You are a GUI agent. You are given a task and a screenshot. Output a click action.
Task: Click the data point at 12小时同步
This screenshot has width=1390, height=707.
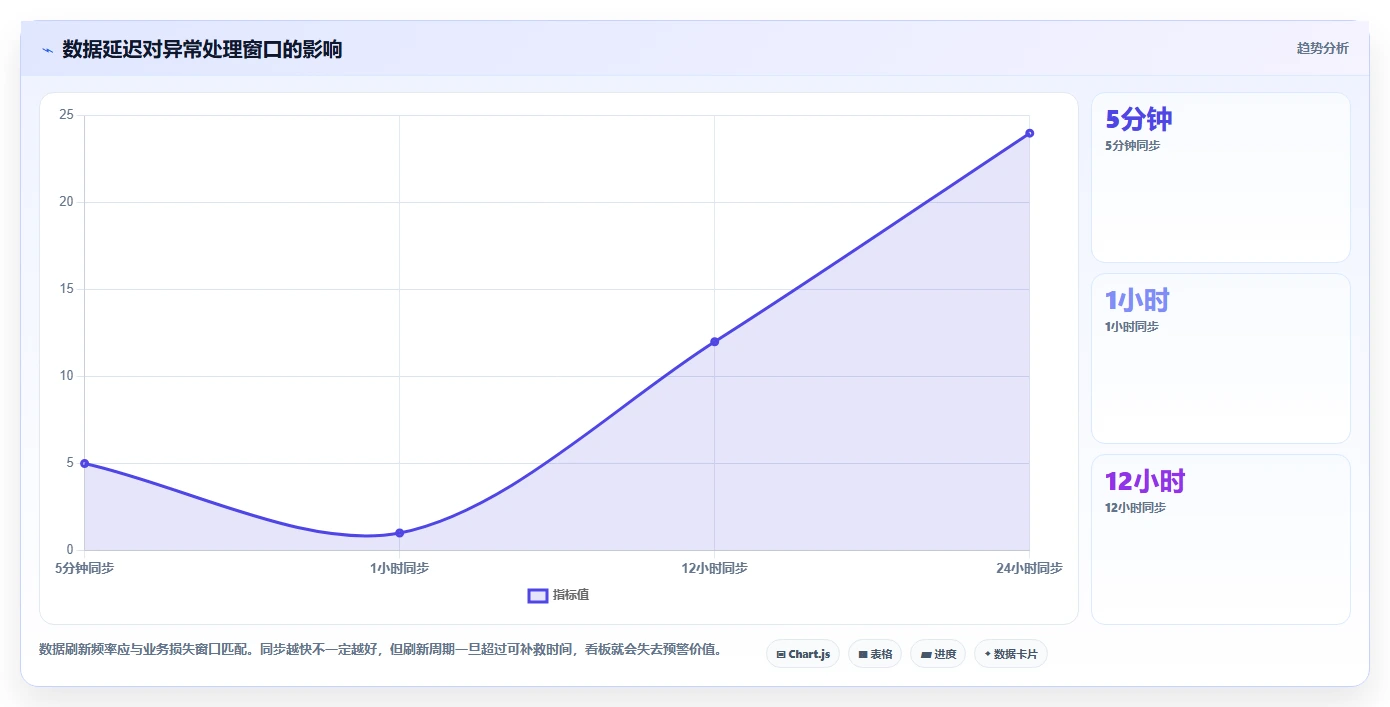pyautogui.click(x=714, y=342)
